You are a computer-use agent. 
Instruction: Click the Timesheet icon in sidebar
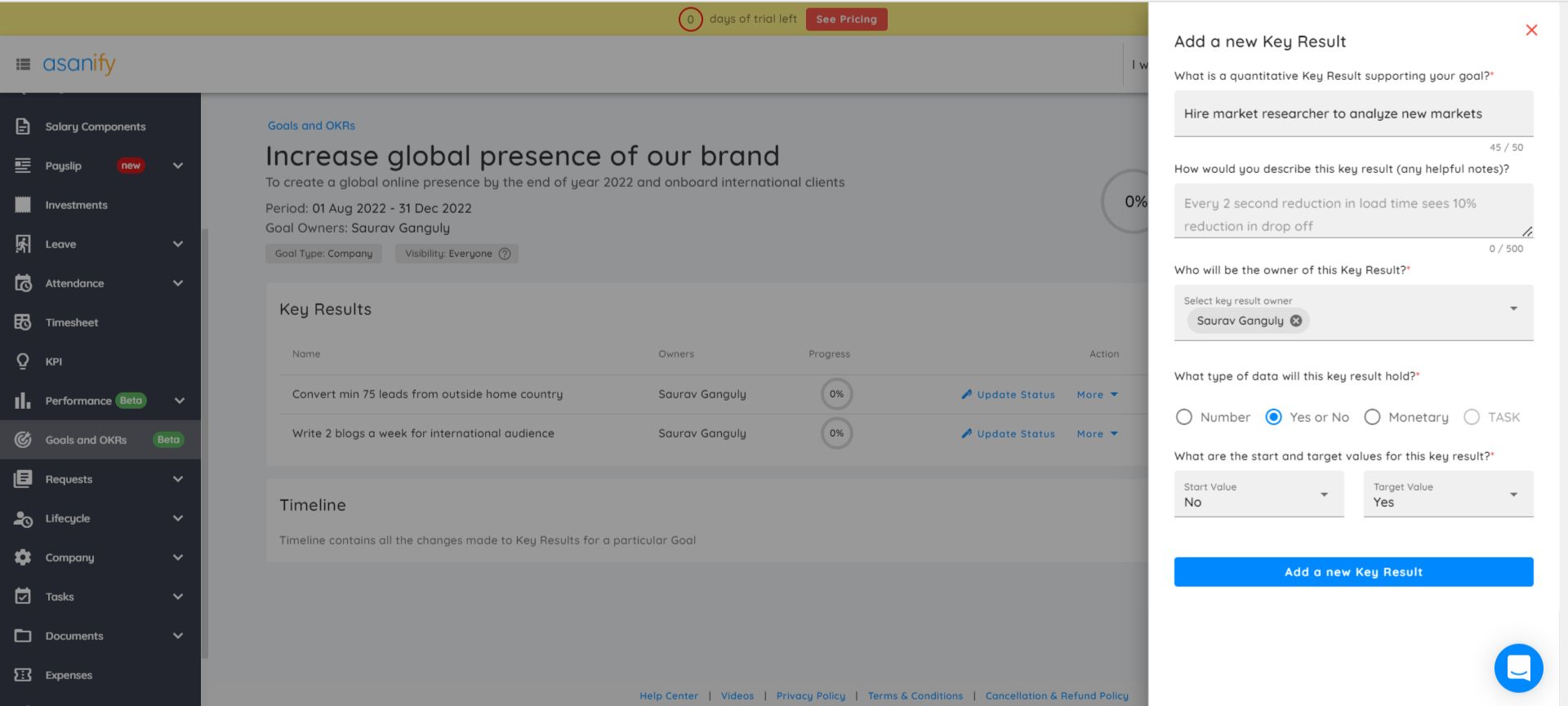(23, 322)
